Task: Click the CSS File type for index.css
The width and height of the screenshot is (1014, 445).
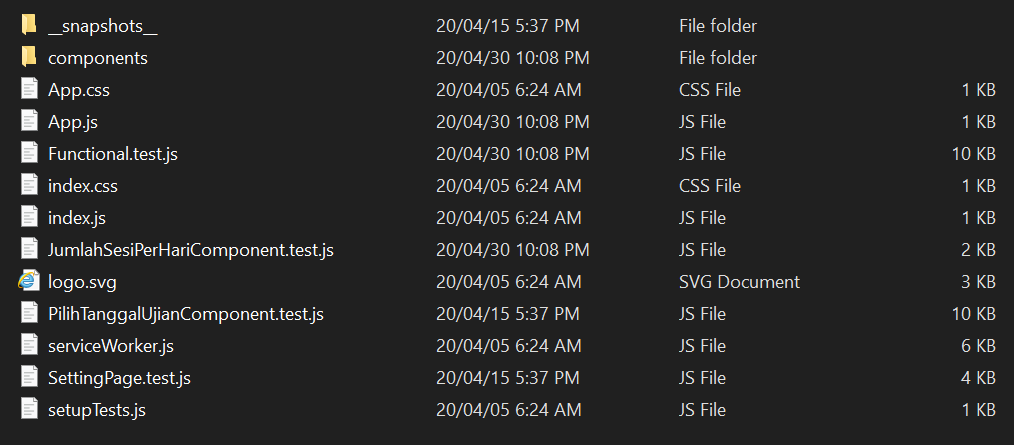Action: 709,186
